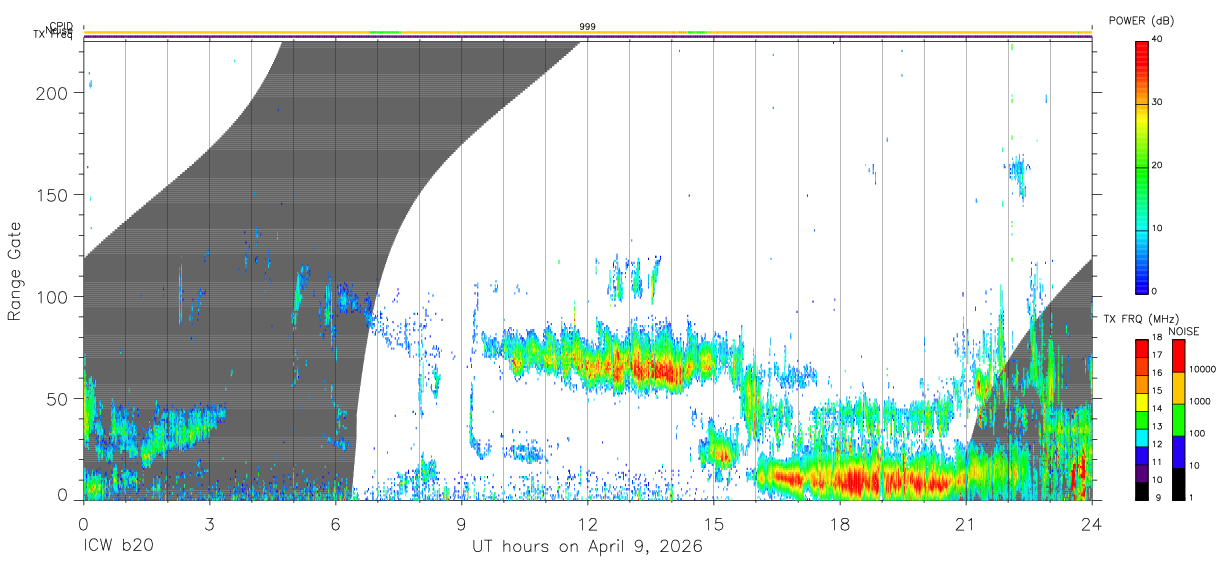Click the "16" label in TX FRQ legend

[1156, 373]
